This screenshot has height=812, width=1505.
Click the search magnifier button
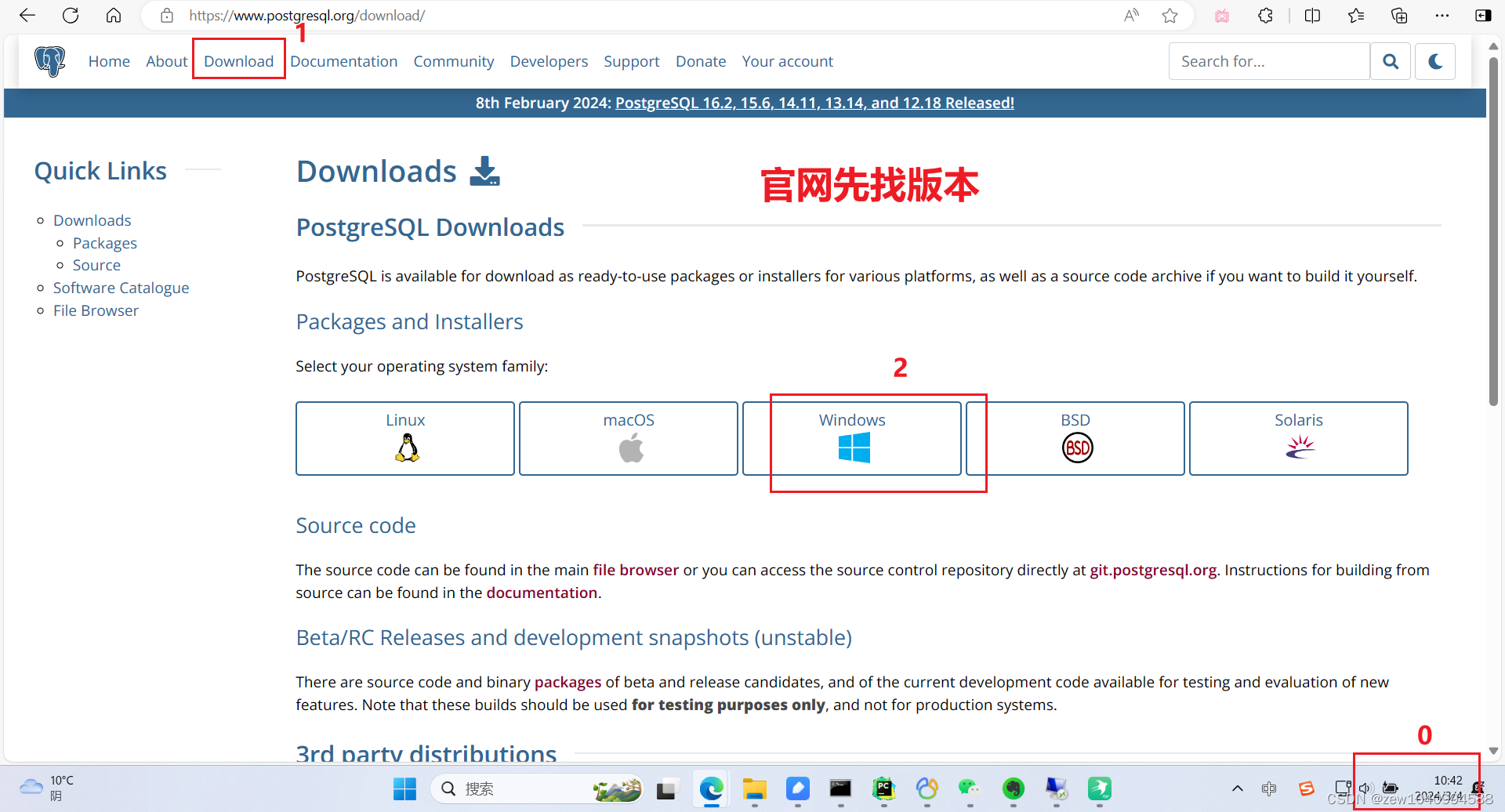(1391, 60)
